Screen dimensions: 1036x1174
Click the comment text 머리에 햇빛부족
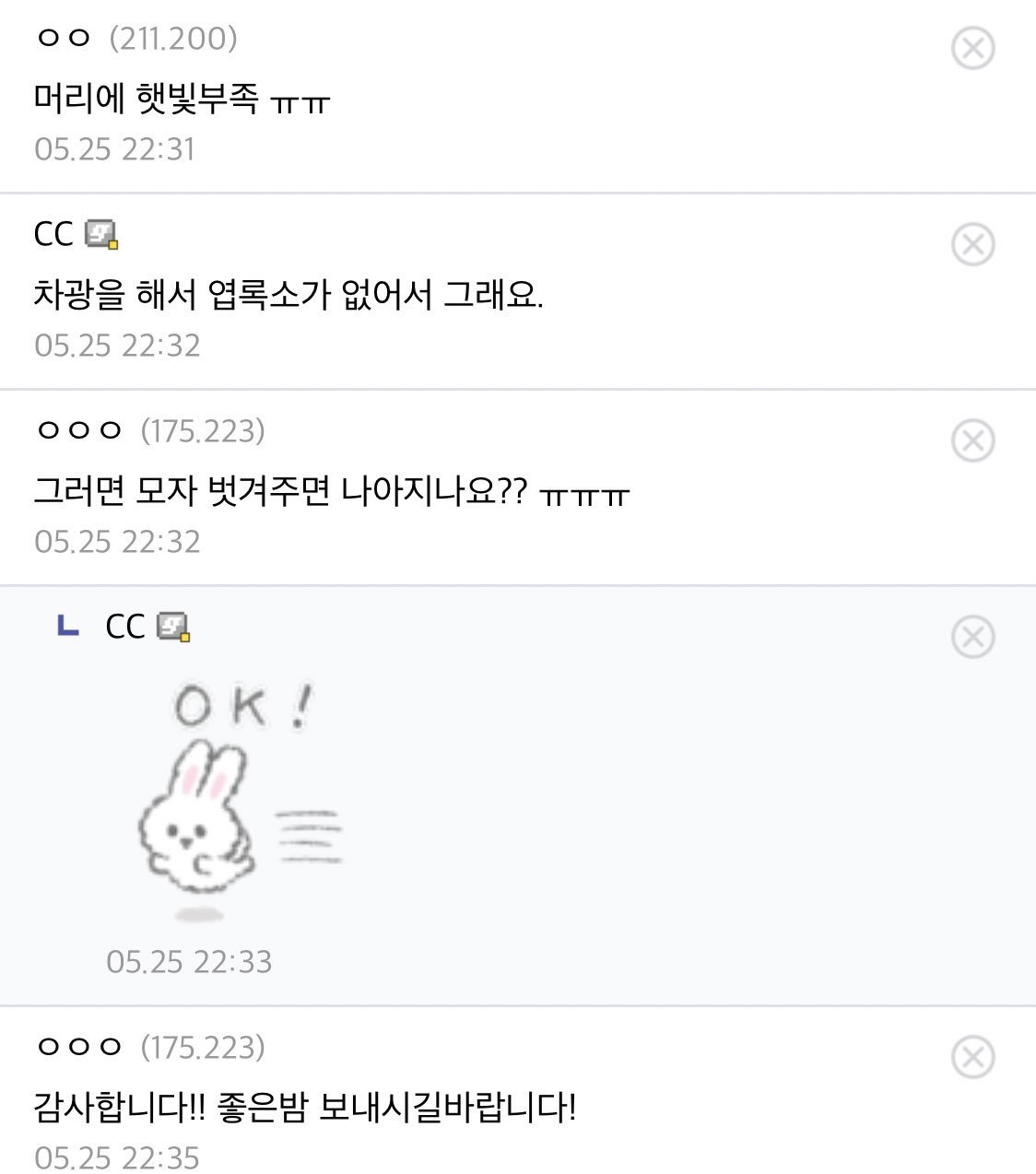point(182,97)
